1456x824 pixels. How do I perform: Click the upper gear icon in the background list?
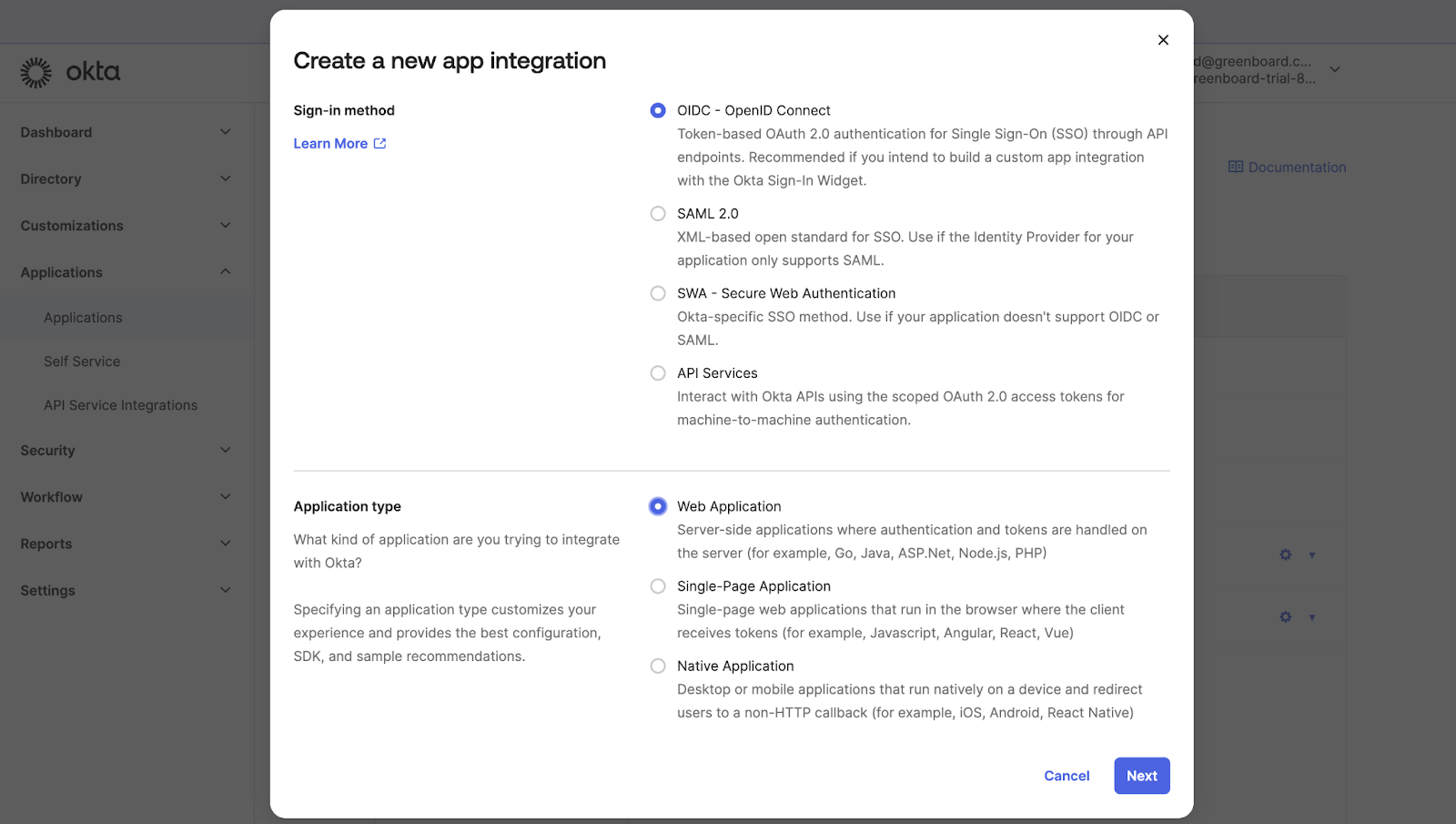coord(1285,554)
